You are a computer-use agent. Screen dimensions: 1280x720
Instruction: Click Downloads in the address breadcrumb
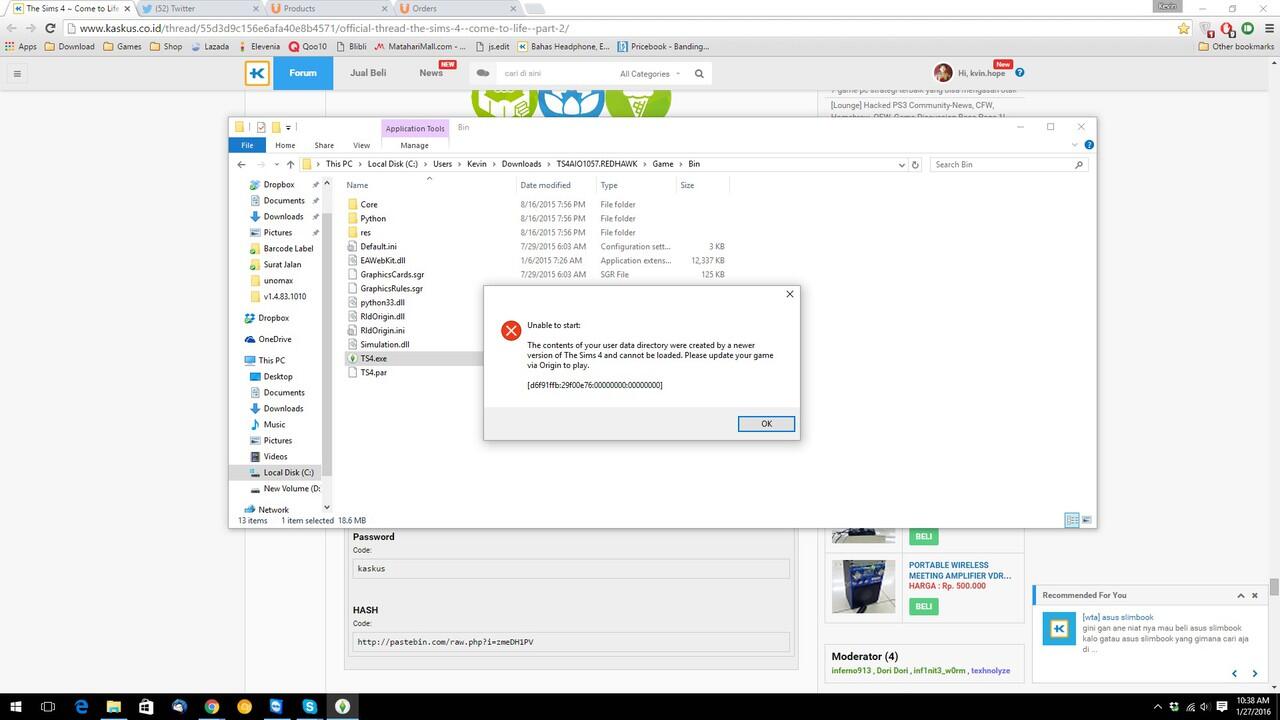pos(521,164)
